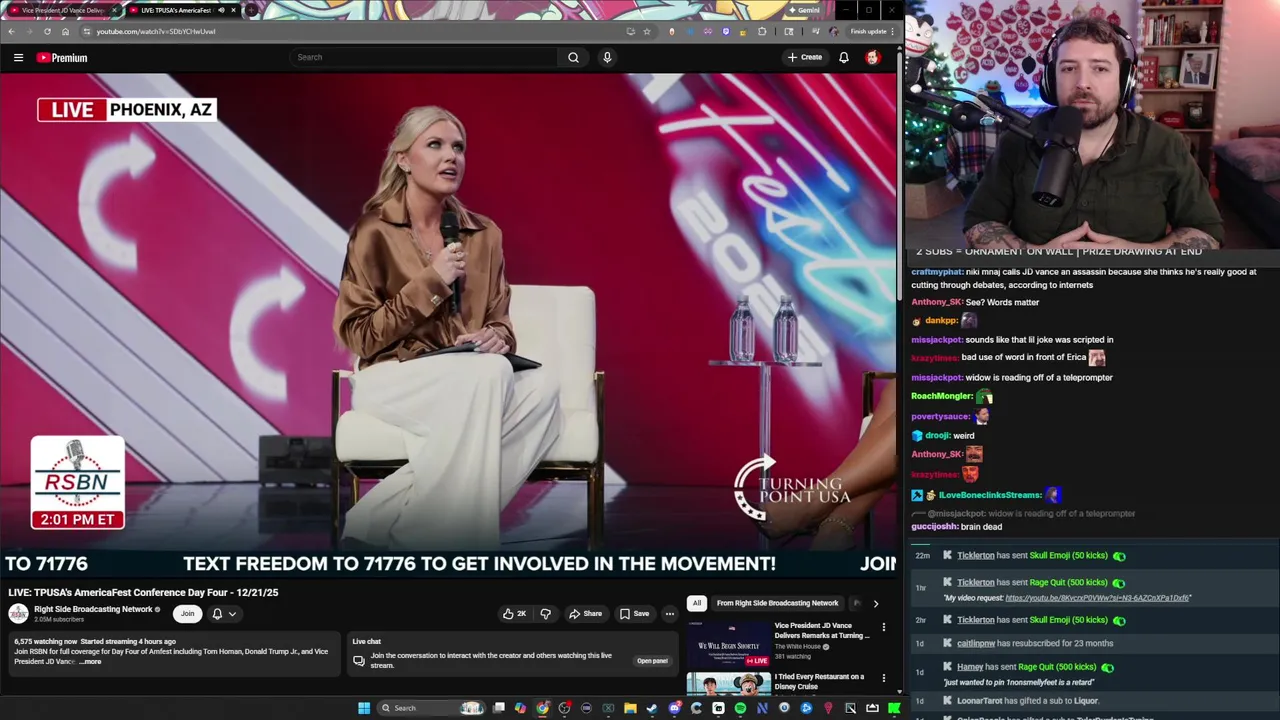Image resolution: width=1280 pixels, height=720 pixels.
Task: Open the account avatar menu
Action: tap(873, 57)
